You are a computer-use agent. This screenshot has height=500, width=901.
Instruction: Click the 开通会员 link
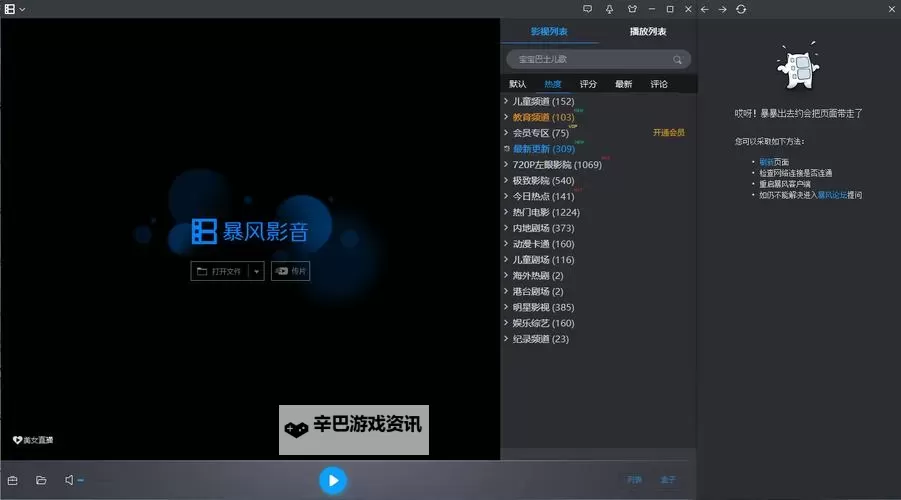coord(668,133)
